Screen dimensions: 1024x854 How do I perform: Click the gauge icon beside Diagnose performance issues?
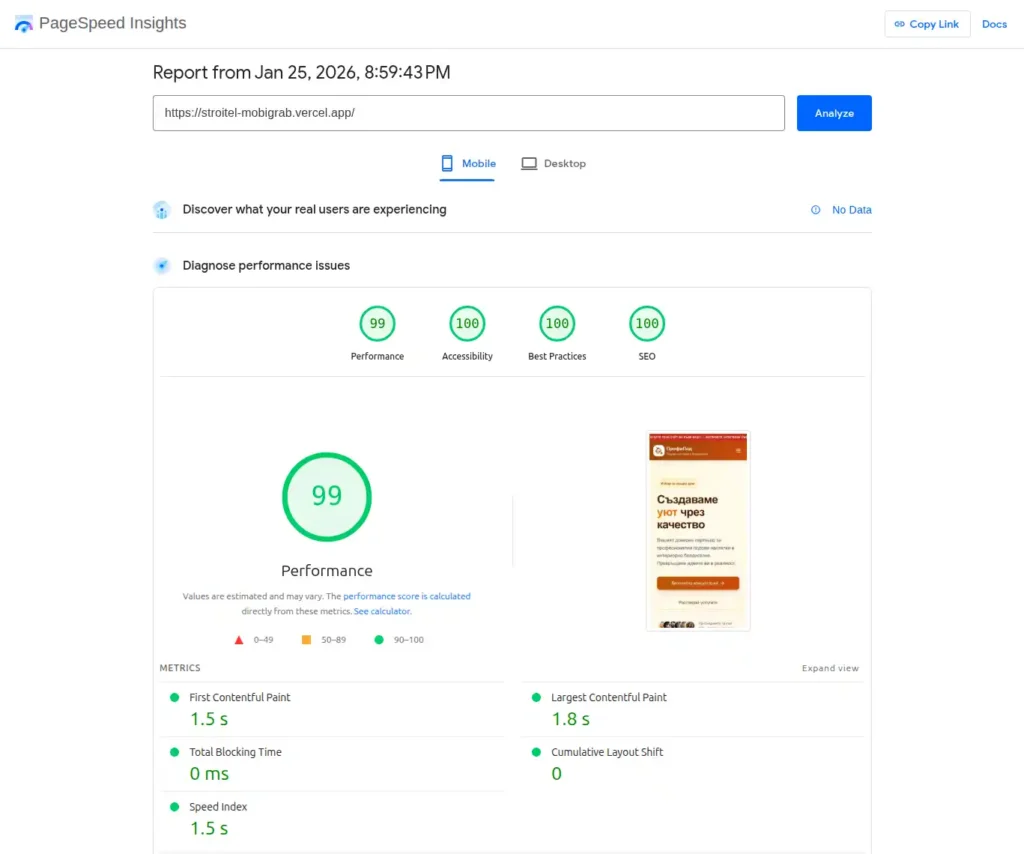[161, 265]
